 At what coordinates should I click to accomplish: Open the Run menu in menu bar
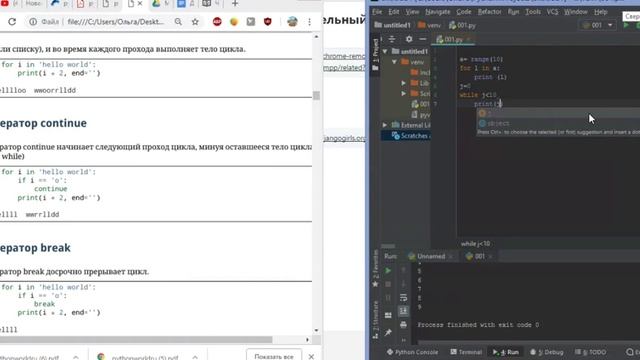click(x=513, y=12)
